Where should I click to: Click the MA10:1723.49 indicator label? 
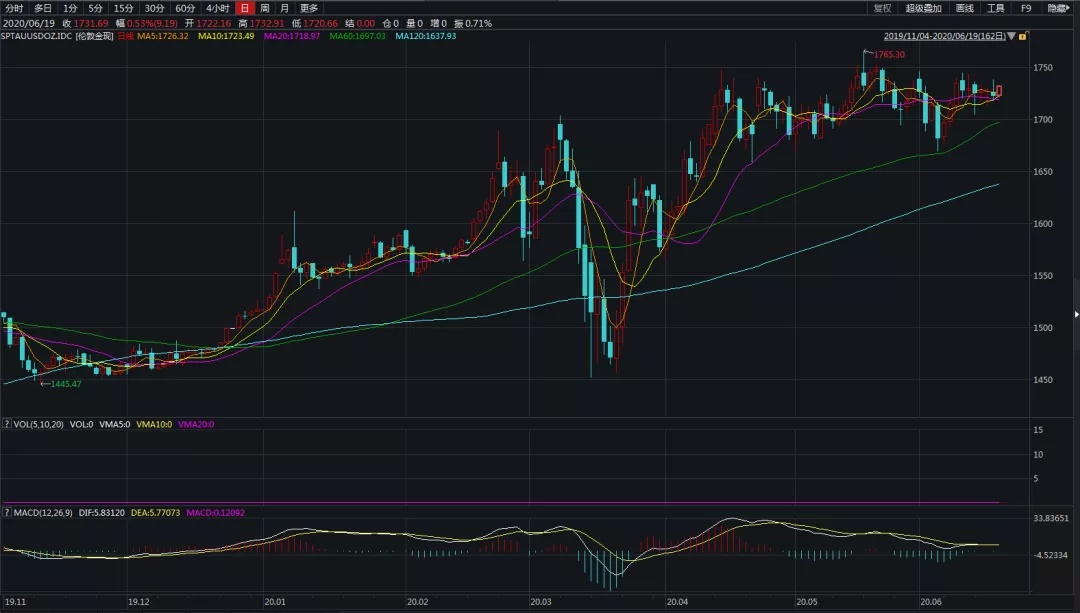(x=226, y=36)
